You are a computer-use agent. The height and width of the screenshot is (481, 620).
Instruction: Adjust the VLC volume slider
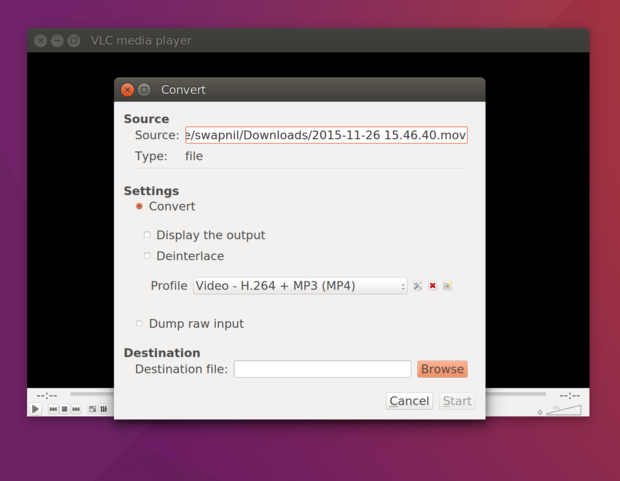coord(564,410)
